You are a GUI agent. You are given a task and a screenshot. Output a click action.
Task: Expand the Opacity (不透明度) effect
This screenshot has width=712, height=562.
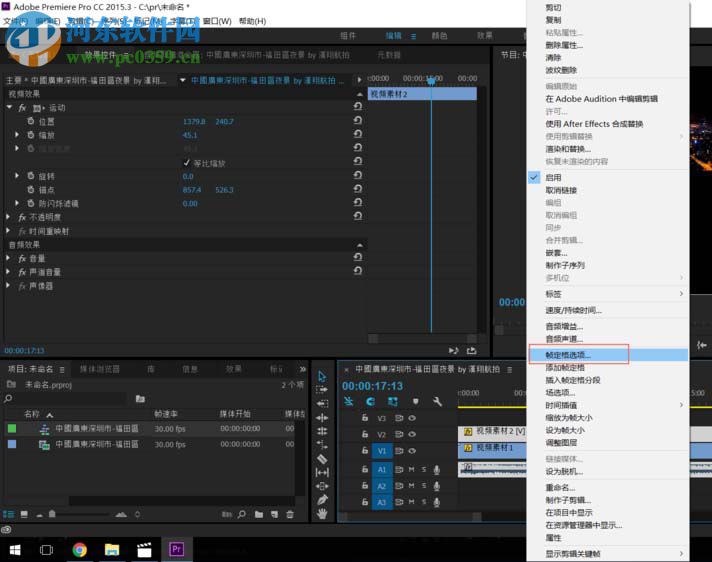10,216
